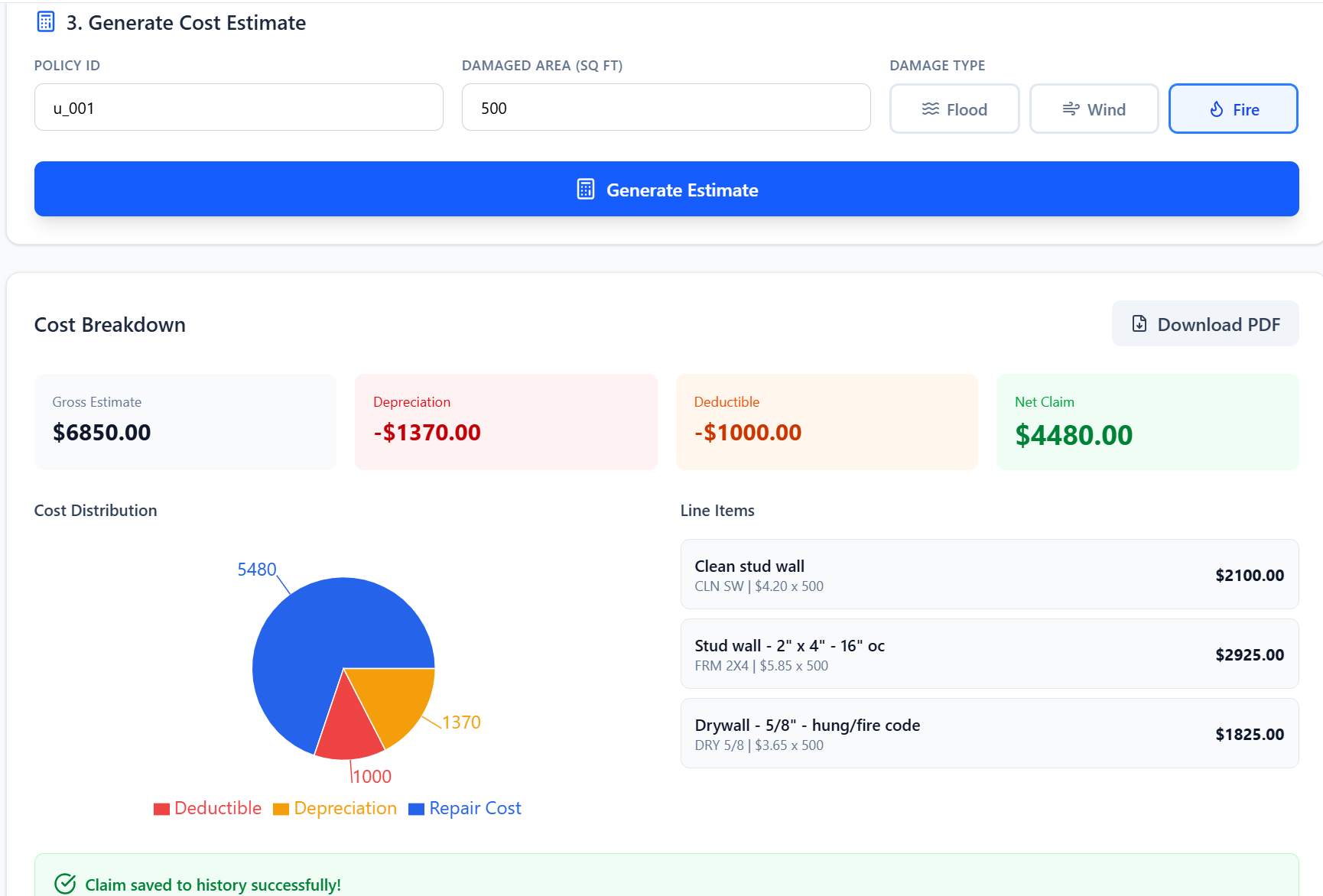Select Wind damage type
The width and height of the screenshot is (1323, 896).
click(x=1094, y=109)
